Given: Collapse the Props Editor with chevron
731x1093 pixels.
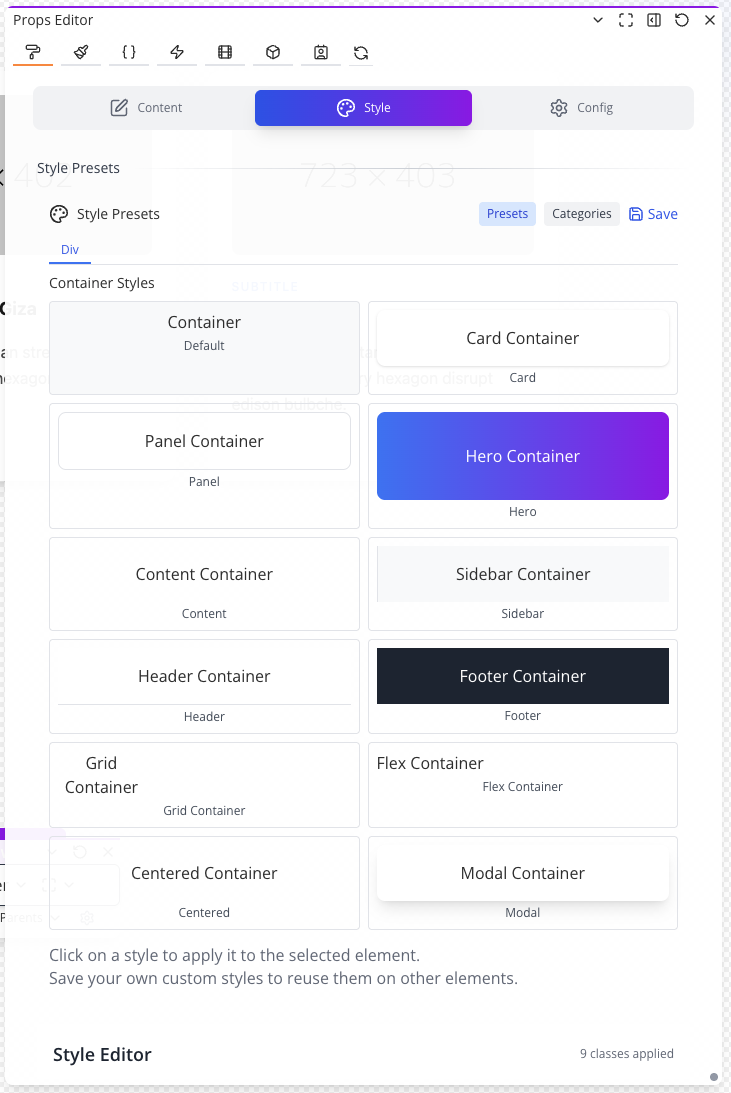Looking at the screenshot, I should (x=598, y=20).
